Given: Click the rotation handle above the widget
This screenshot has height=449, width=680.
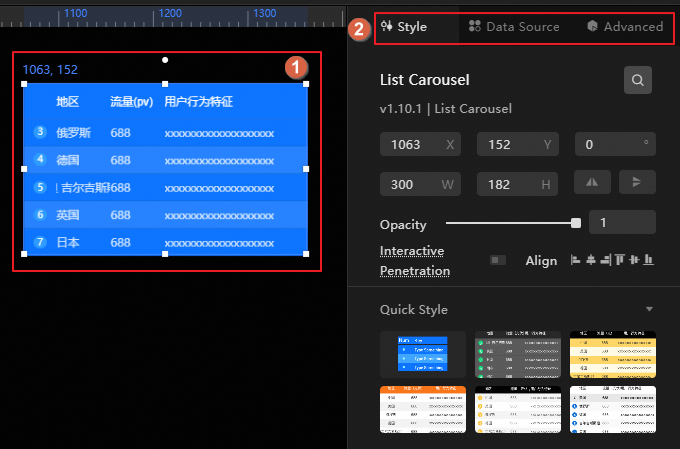Looking at the screenshot, I should (x=165, y=60).
